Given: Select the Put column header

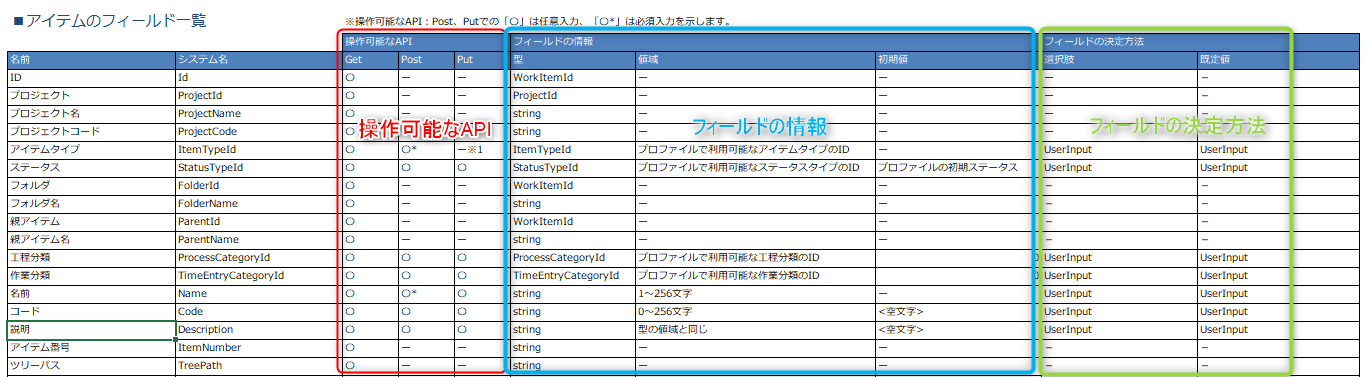Looking at the screenshot, I should point(482,60).
